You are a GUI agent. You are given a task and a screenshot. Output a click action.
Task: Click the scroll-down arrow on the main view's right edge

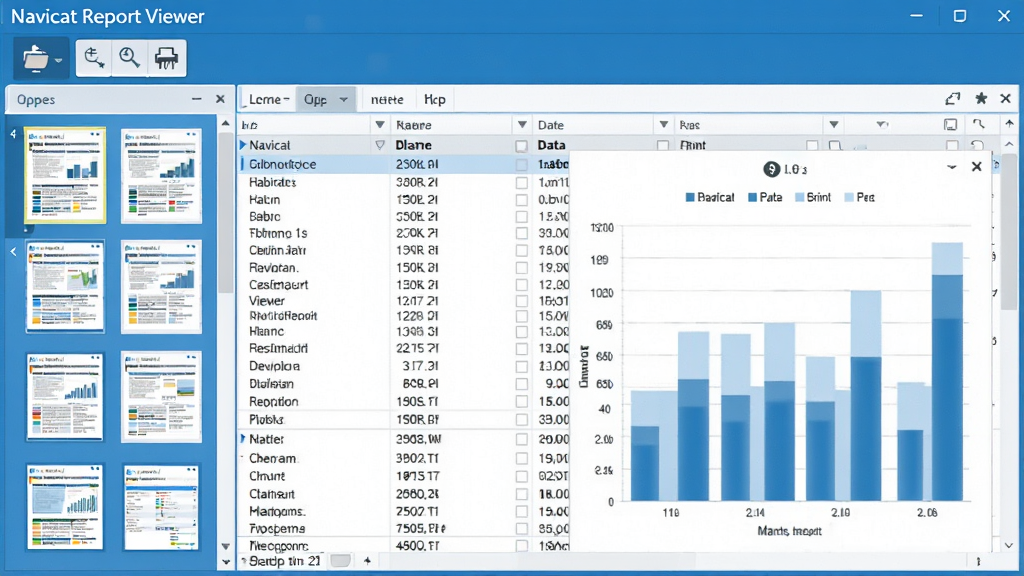coord(1009,545)
